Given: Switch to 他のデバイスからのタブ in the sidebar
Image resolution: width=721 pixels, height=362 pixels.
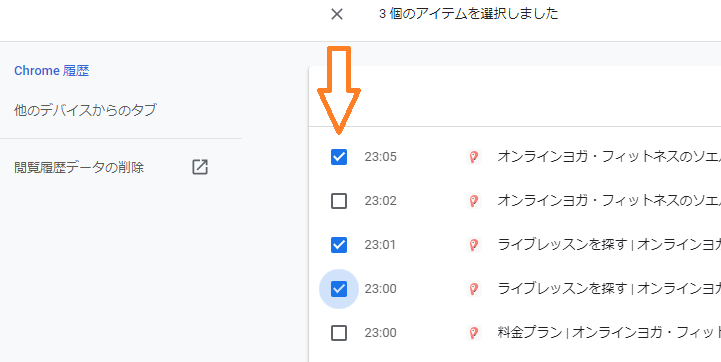Looking at the screenshot, I should (86, 110).
